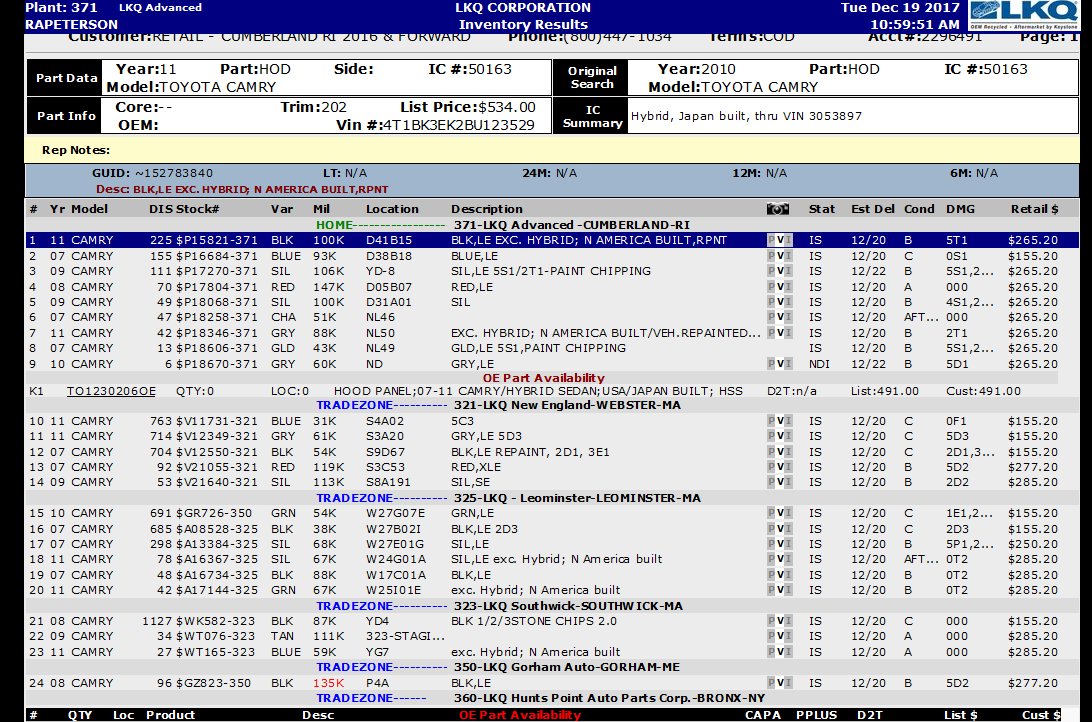Click the Stat column header
1092x722 pixels.
click(x=822, y=209)
